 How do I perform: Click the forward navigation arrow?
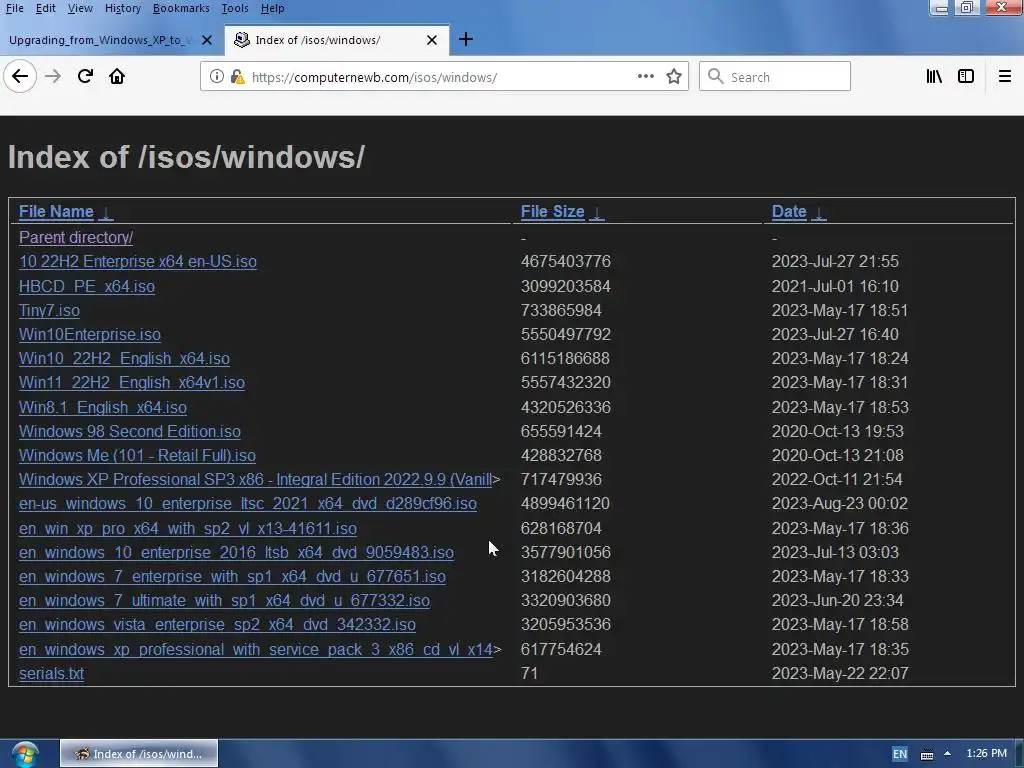pos(53,76)
